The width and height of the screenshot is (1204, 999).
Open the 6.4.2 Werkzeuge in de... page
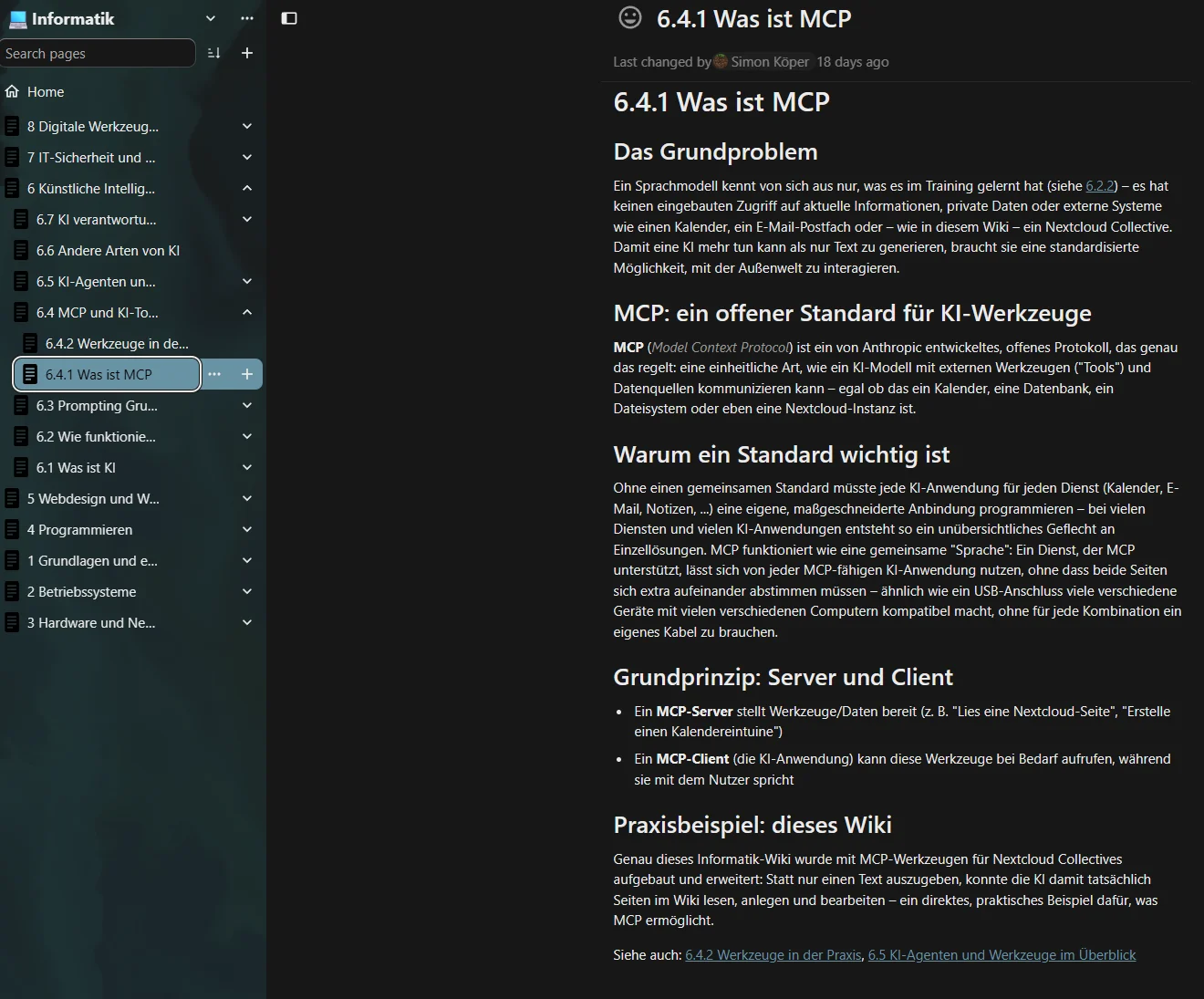point(117,344)
